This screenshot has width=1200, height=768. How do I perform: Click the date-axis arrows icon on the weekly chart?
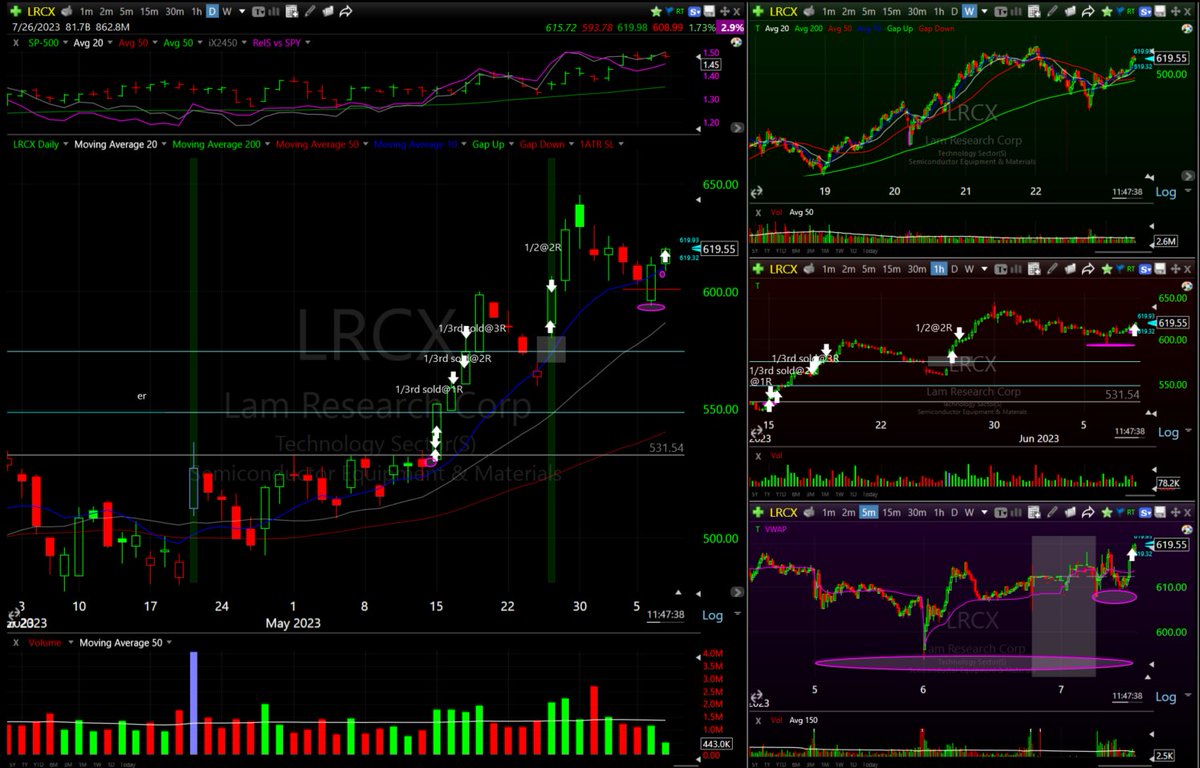[756, 190]
